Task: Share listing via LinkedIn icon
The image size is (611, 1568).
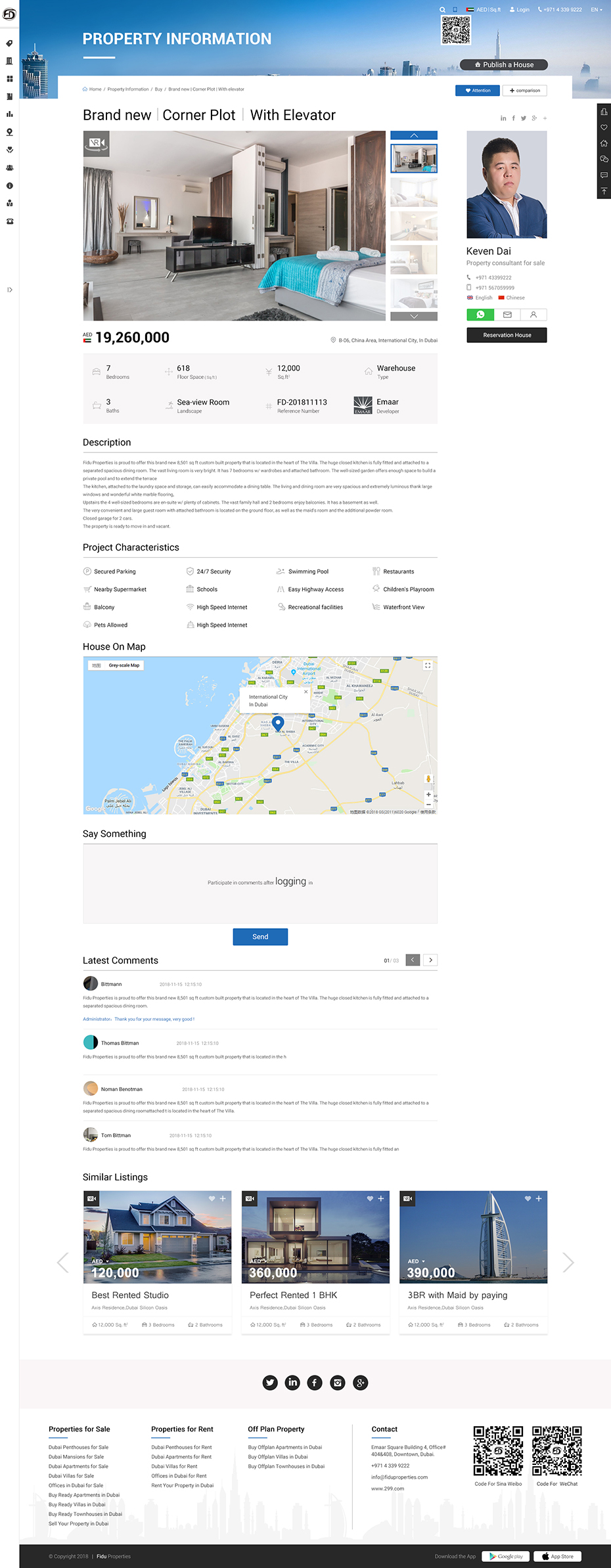Action: pos(503,118)
